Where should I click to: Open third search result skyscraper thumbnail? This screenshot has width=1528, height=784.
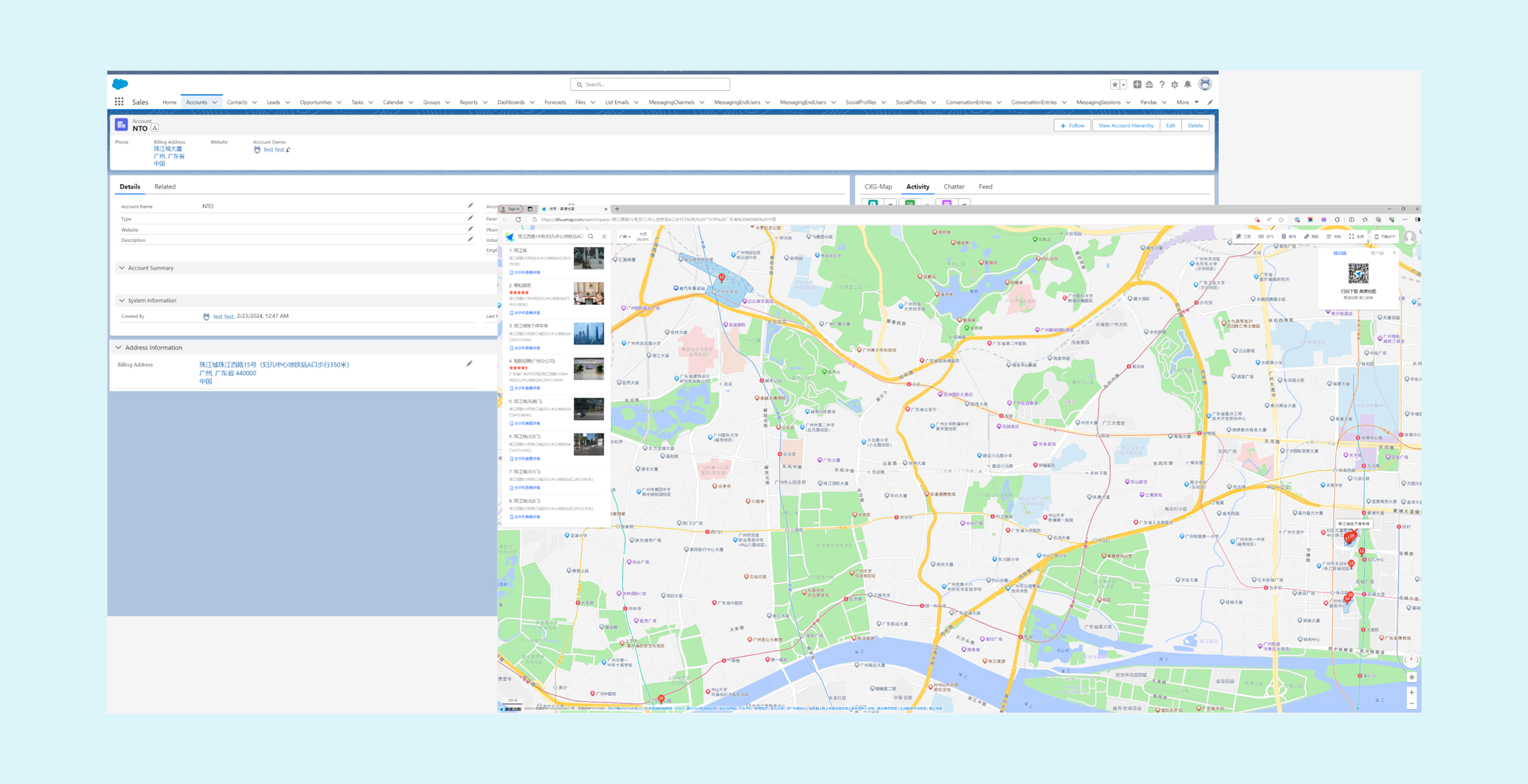[x=588, y=334]
